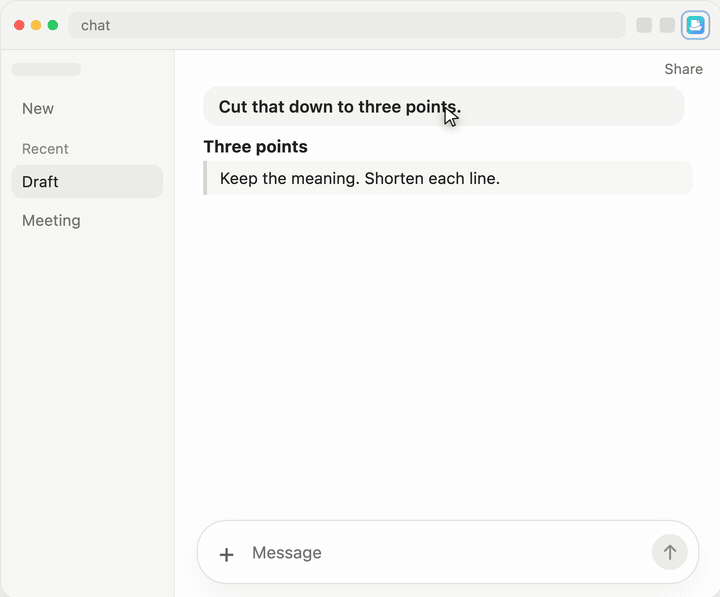Click the gray placeholder bar above New
The width and height of the screenshot is (720, 597).
point(46,69)
